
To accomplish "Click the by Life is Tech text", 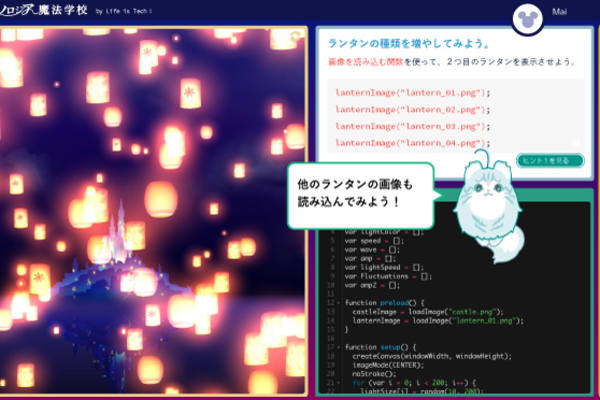I will coord(124,11).
